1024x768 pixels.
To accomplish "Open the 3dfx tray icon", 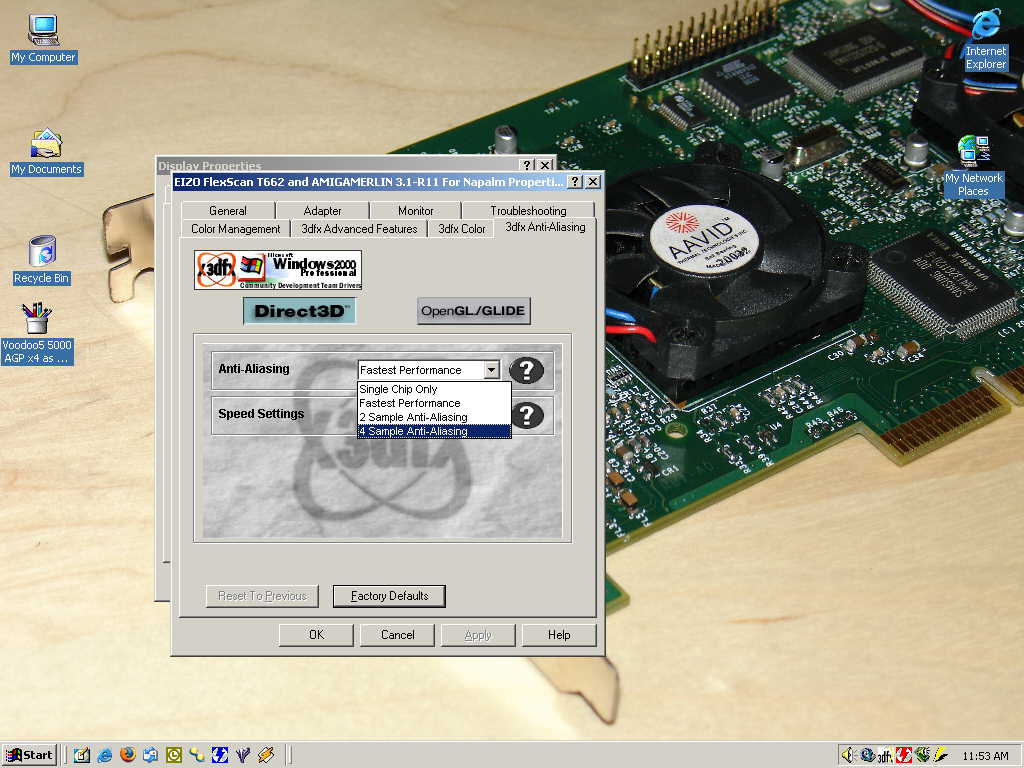I will (x=885, y=756).
